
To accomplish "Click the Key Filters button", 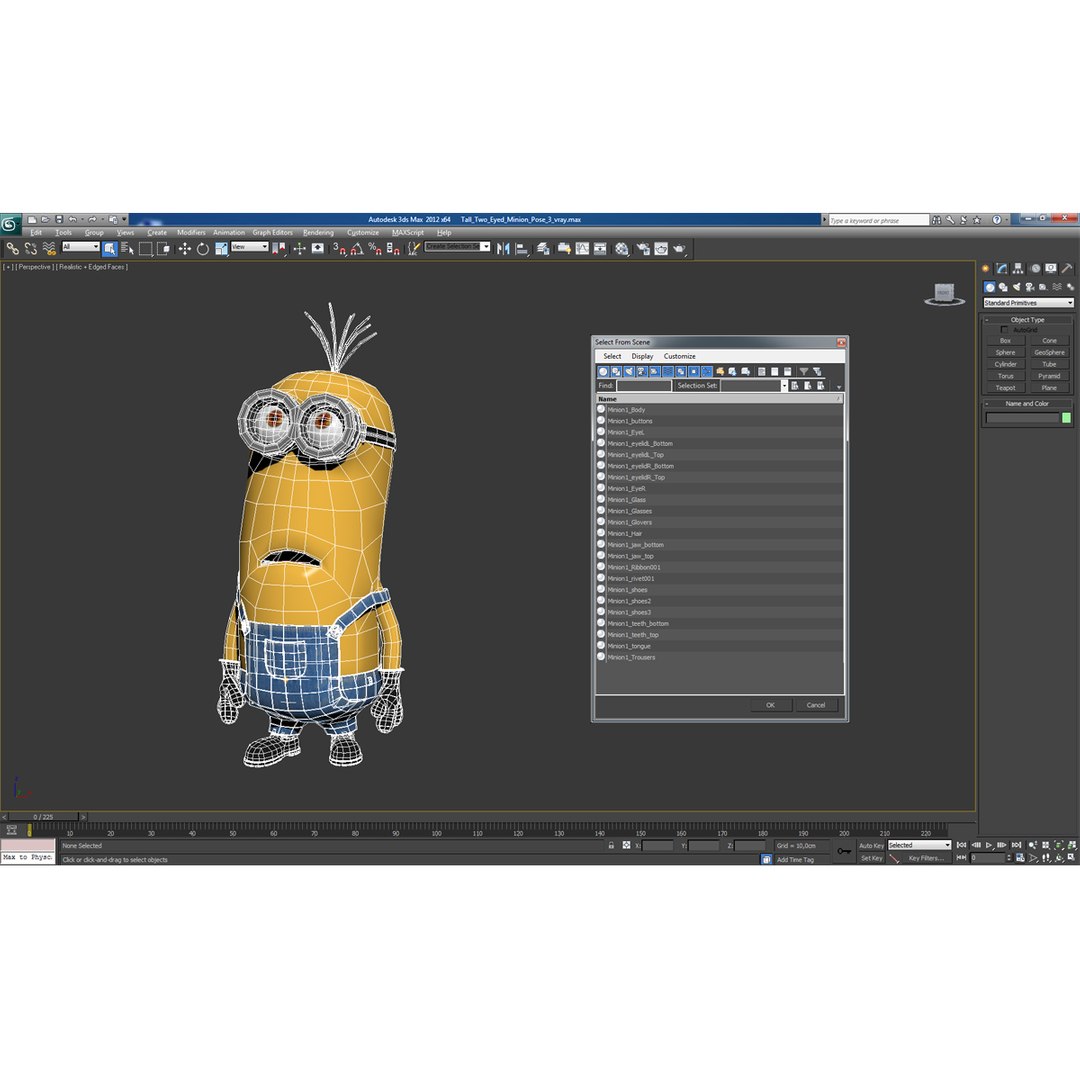I will click(x=926, y=858).
